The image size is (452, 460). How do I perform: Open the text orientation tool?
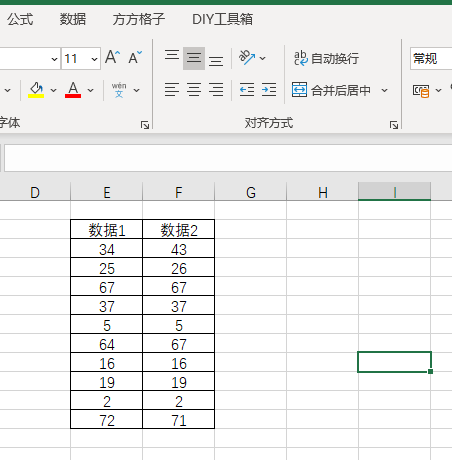(247, 58)
